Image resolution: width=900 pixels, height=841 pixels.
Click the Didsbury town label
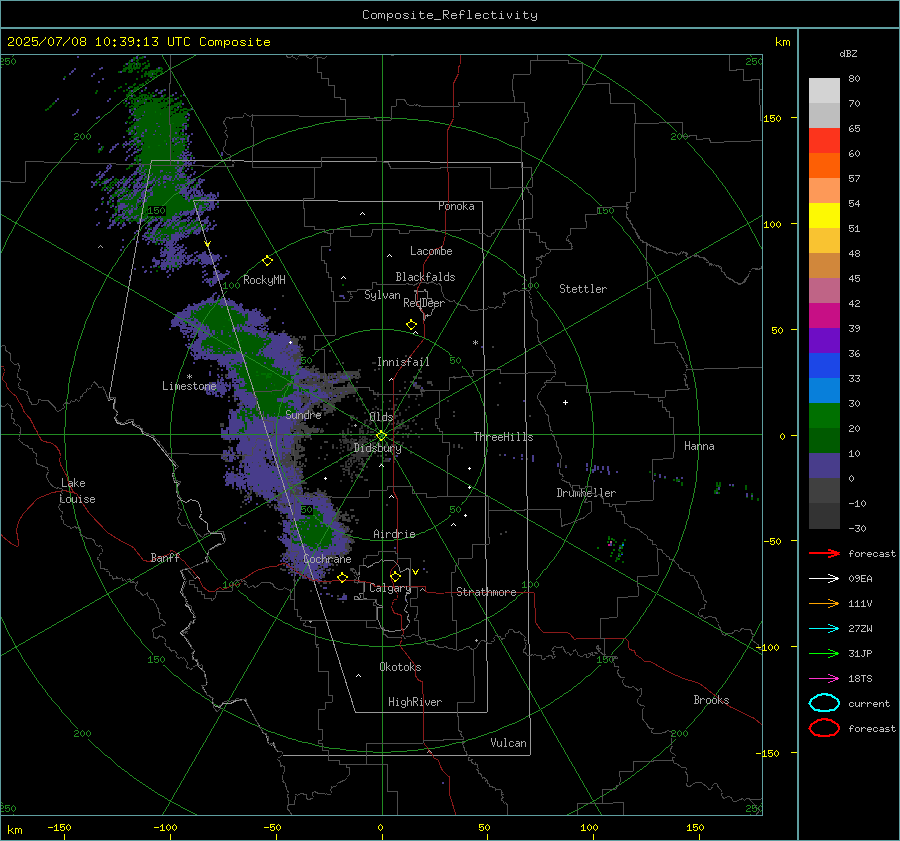[378, 448]
